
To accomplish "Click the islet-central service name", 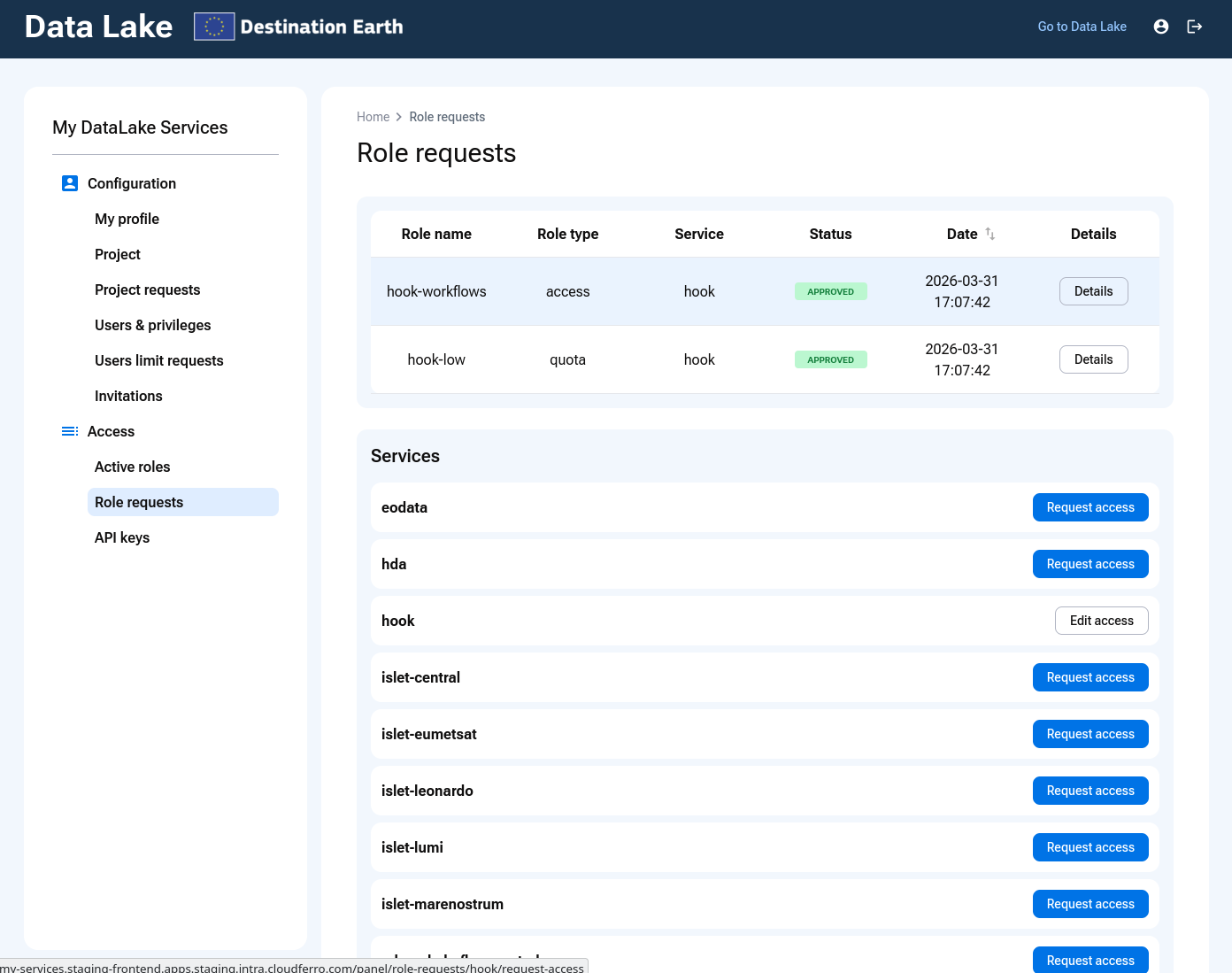I will tap(420, 677).
